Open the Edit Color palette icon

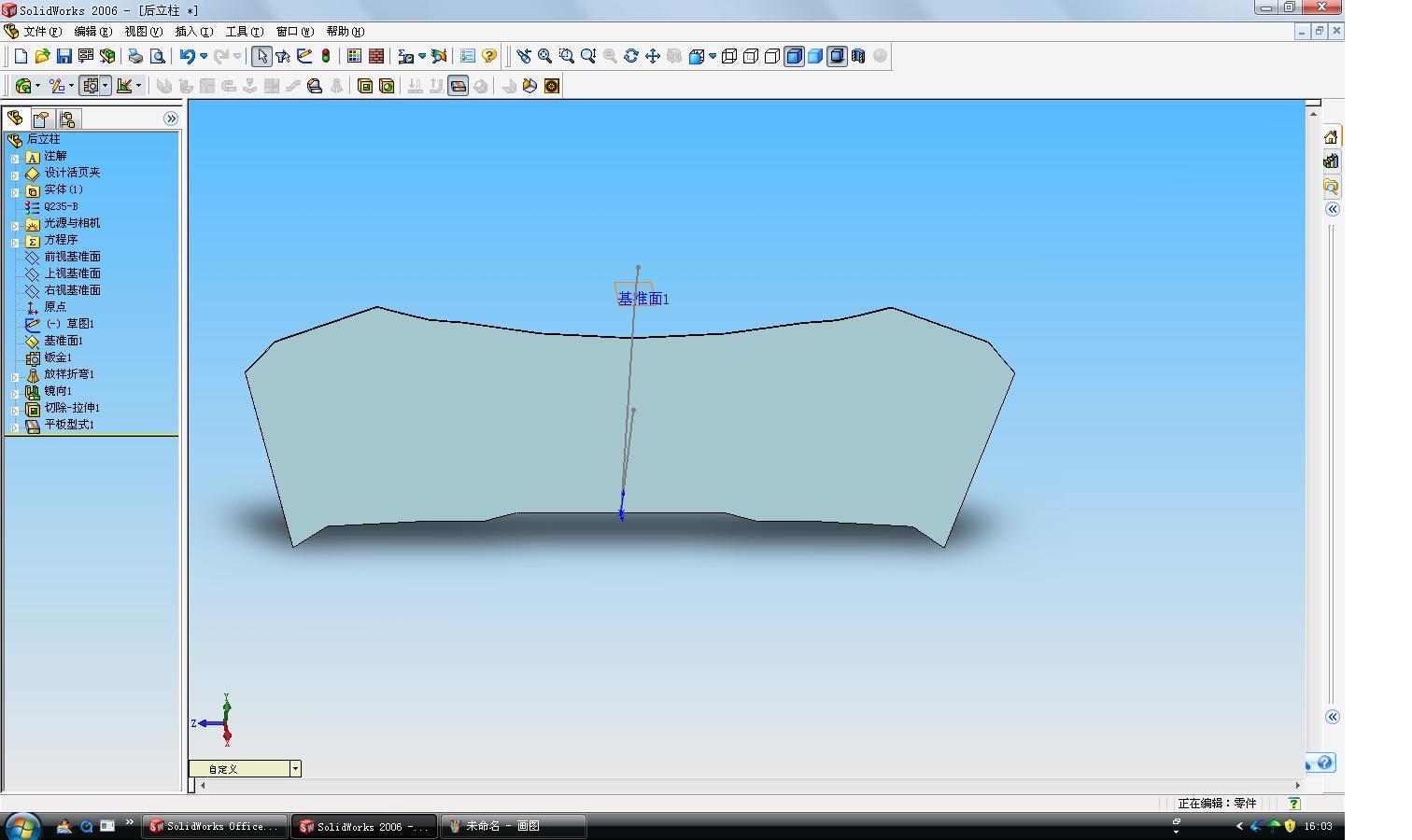(x=354, y=56)
